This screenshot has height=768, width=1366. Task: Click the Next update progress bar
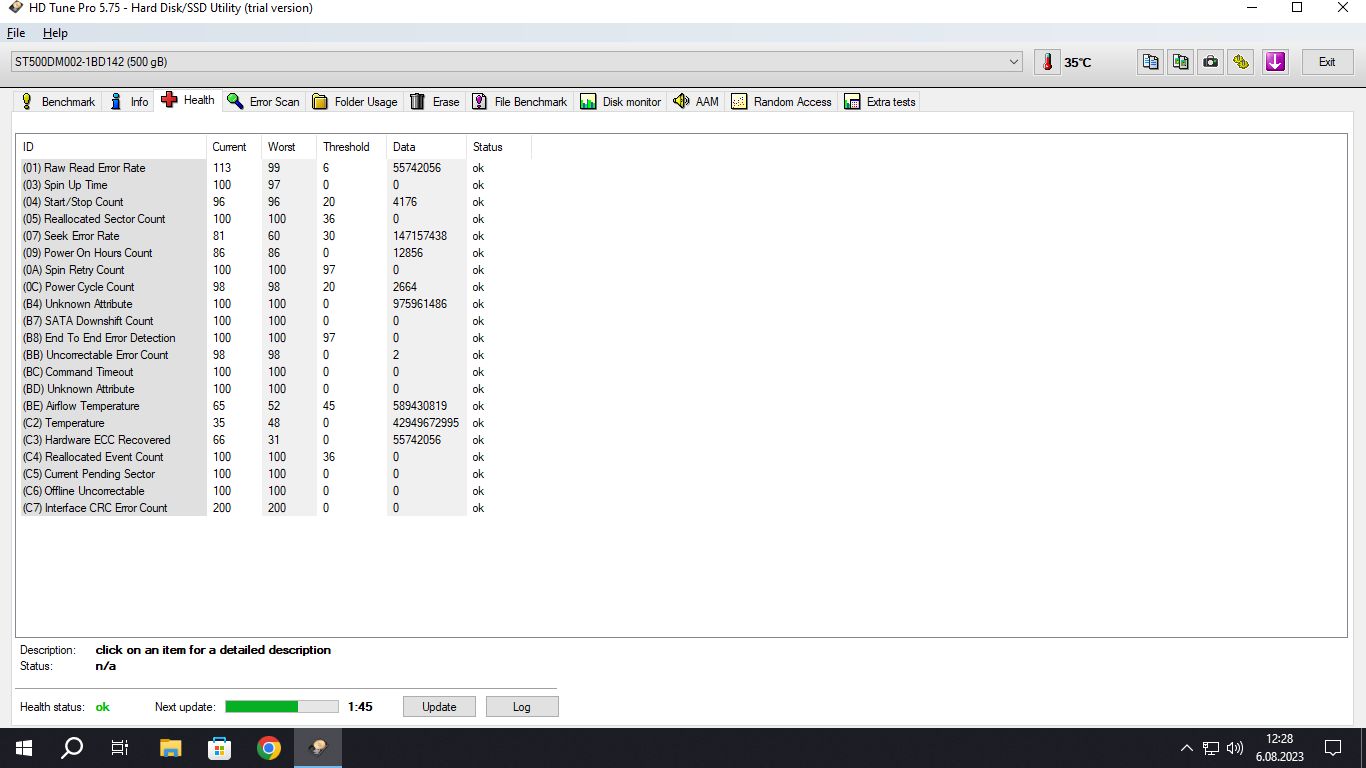282,707
